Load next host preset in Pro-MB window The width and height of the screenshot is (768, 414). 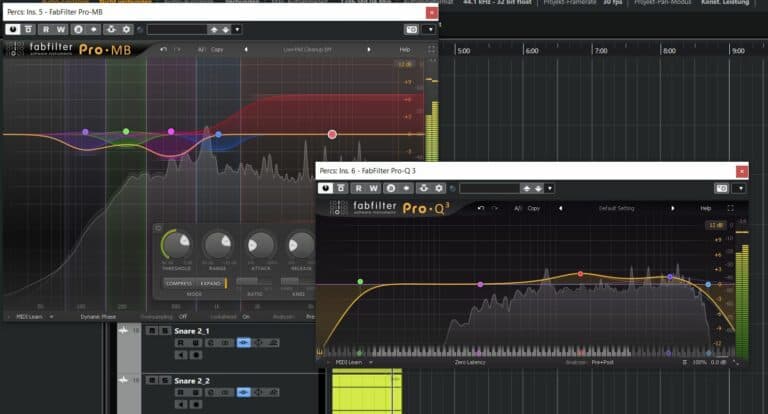[225, 30]
